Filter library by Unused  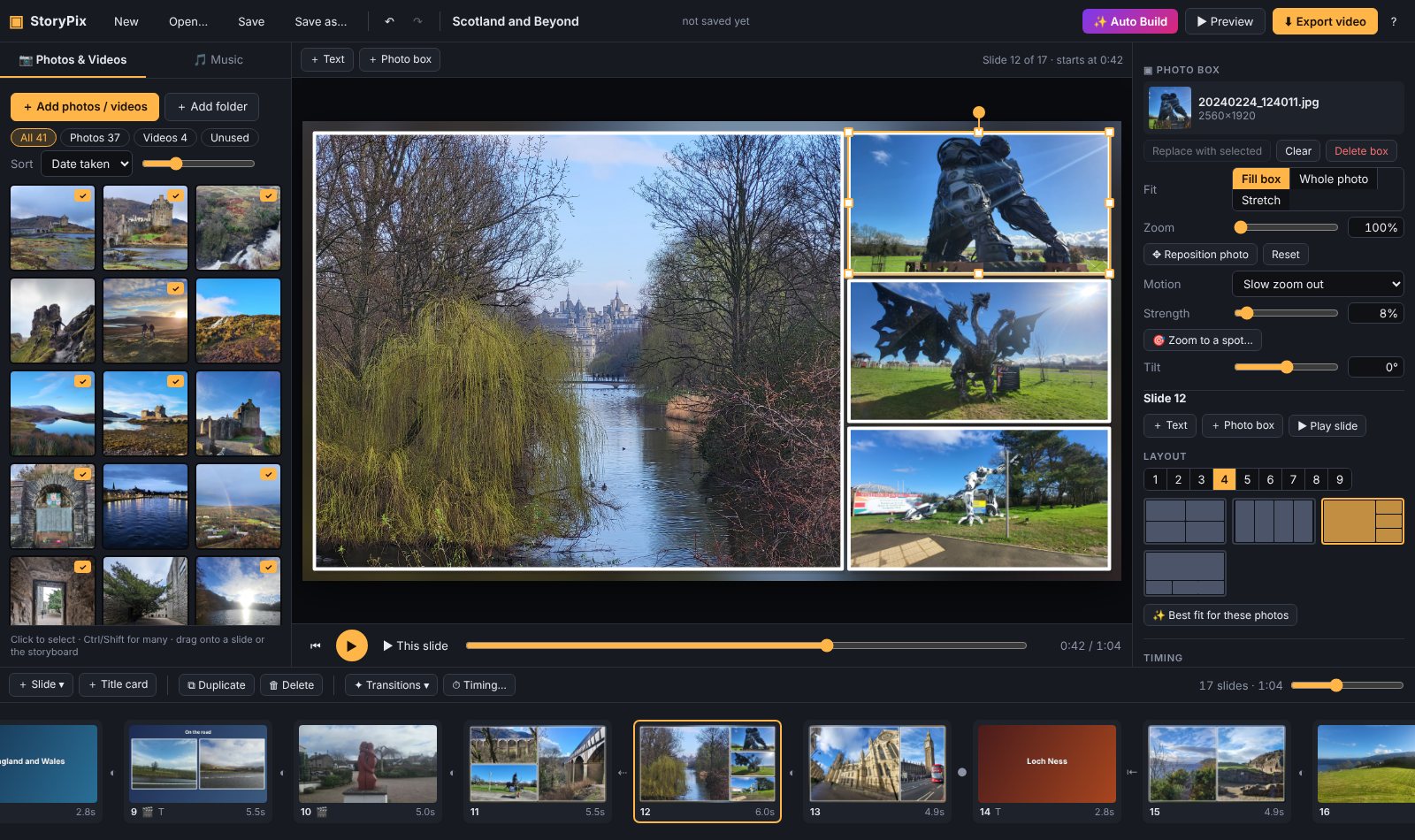(x=229, y=138)
